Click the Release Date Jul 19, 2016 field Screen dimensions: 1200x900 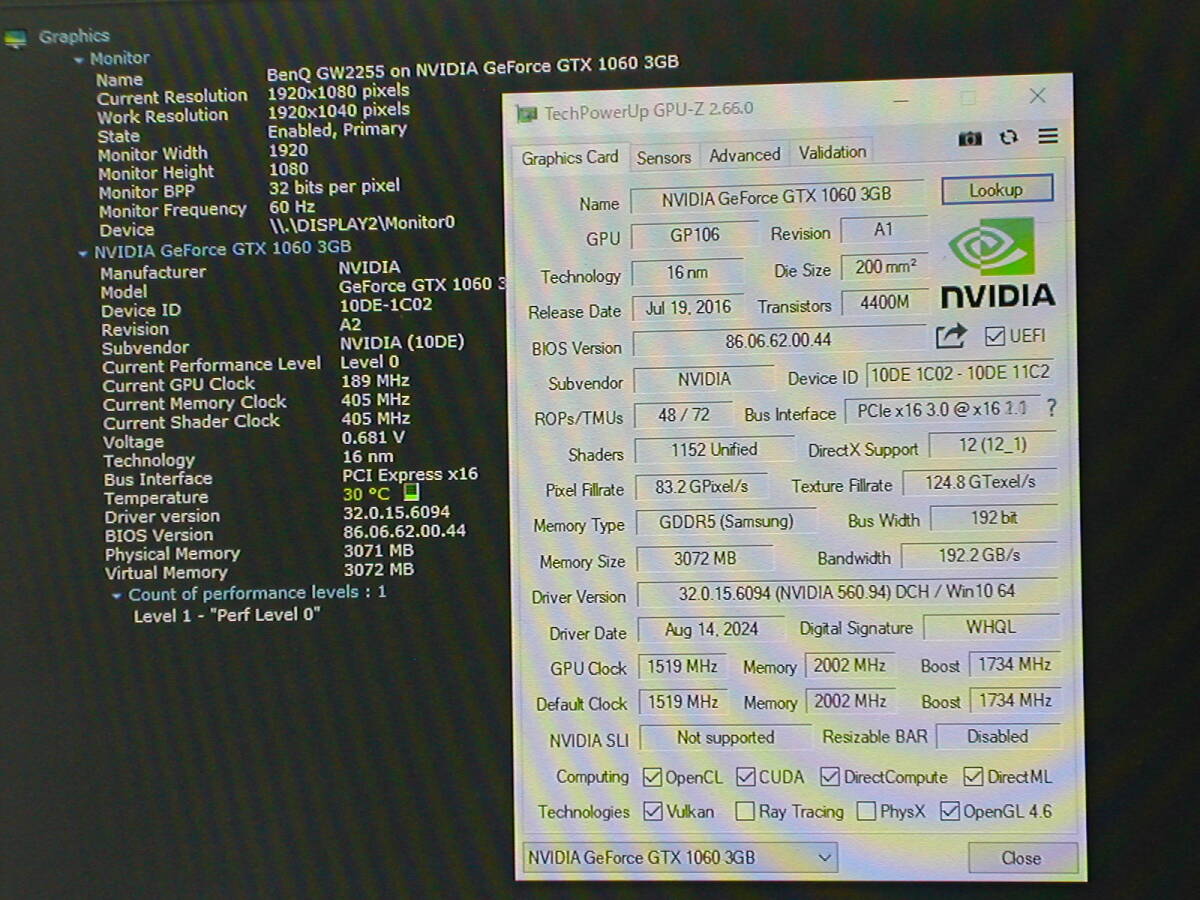(x=688, y=308)
